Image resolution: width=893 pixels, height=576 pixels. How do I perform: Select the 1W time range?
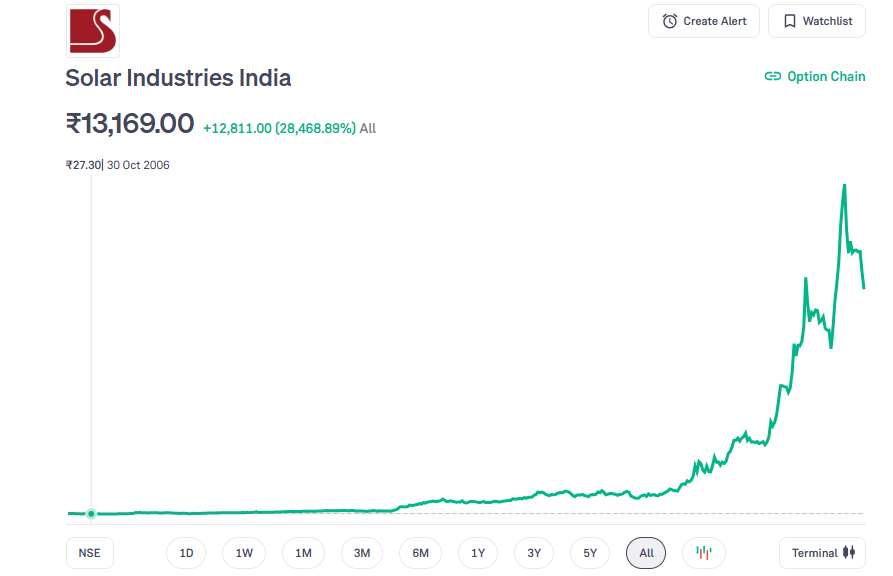click(244, 553)
